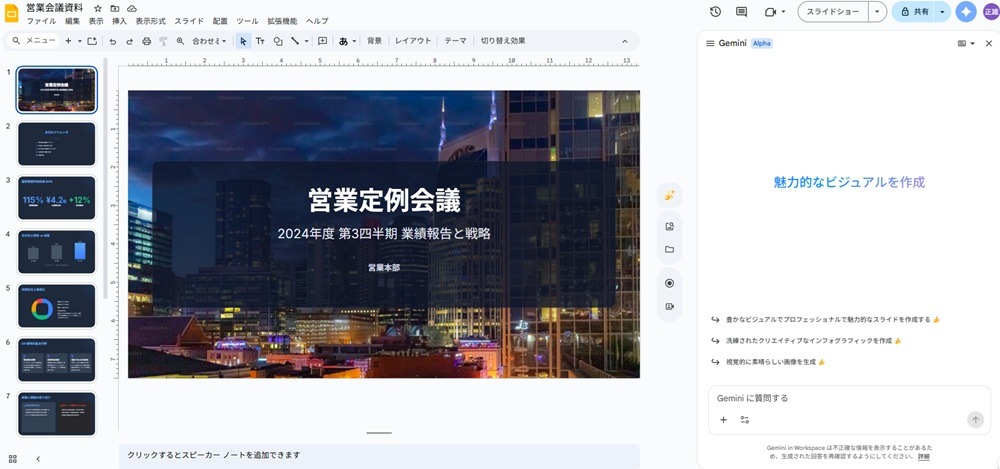Choose the select arrow cursor tool
The width and height of the screenshot is (1000, 469).
point(243,41)
